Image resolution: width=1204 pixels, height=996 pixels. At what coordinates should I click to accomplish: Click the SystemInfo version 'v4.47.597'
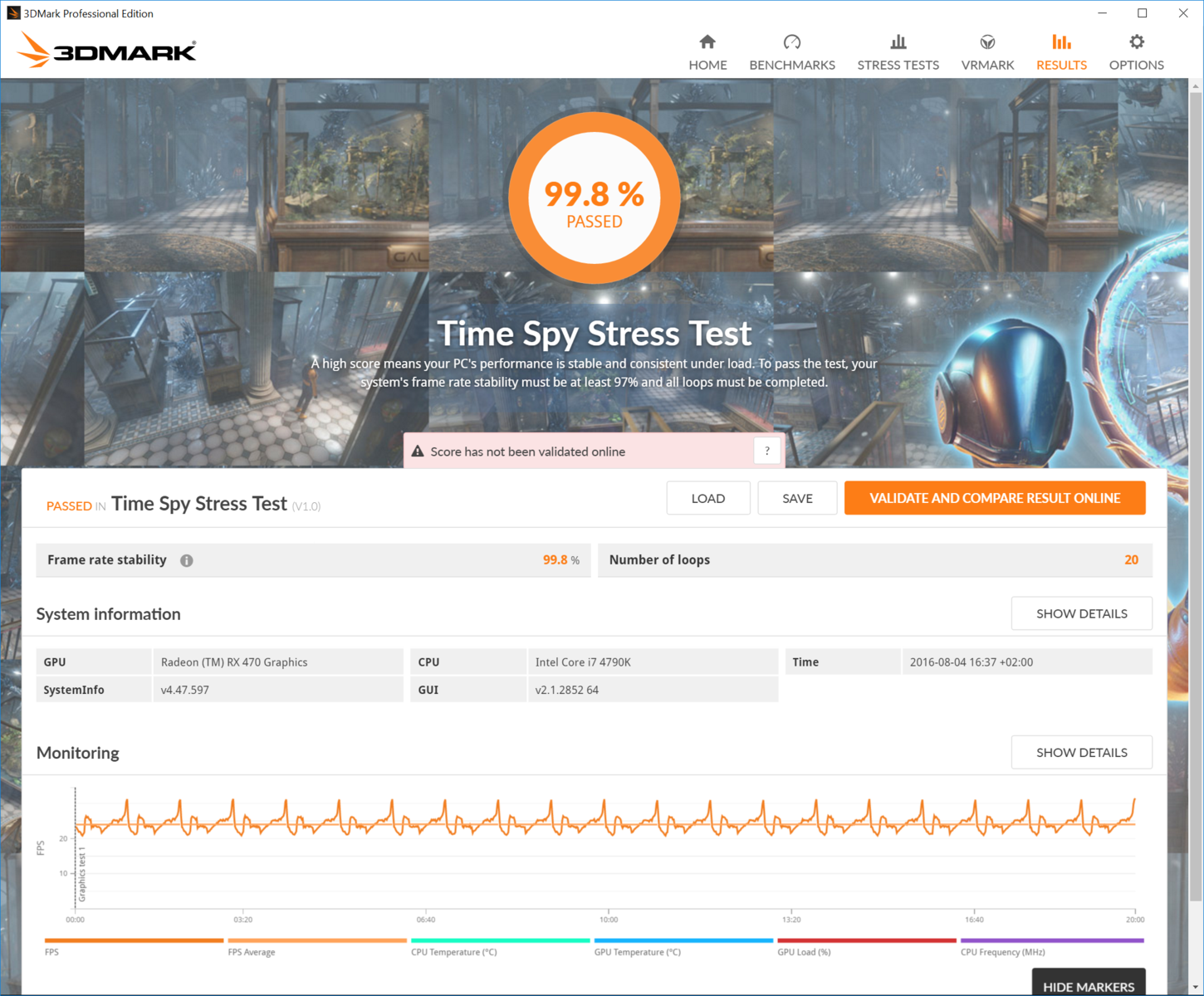(185, 690)
